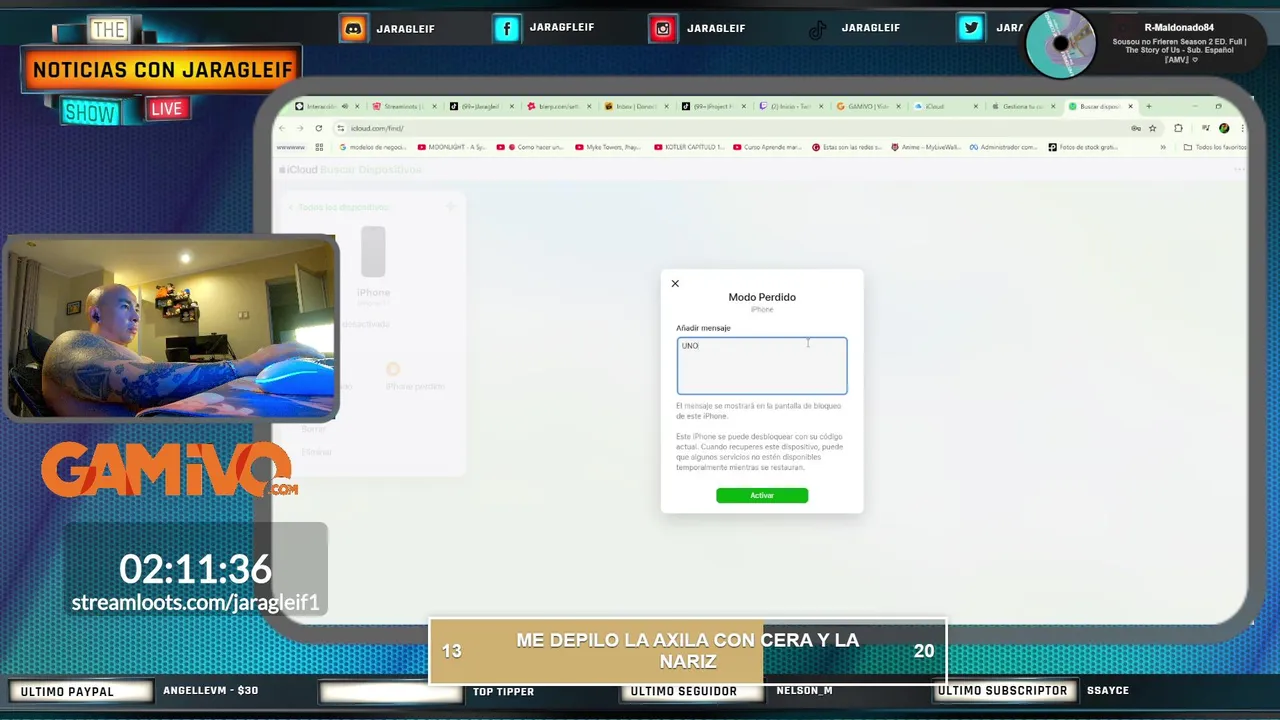The height and width of the screenshot is (720, 1280).
Task: Go forward in the browser
Action: click(300, 128)
